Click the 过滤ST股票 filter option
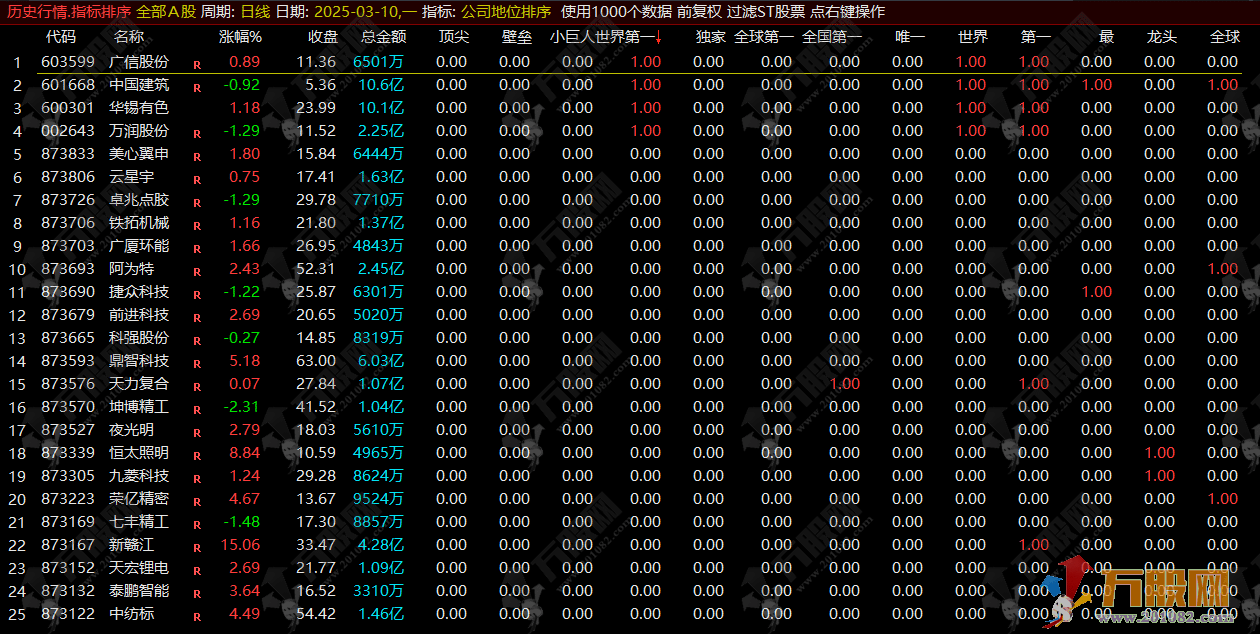This screenshot has height=634, width=1260. [x=765, y=11]
